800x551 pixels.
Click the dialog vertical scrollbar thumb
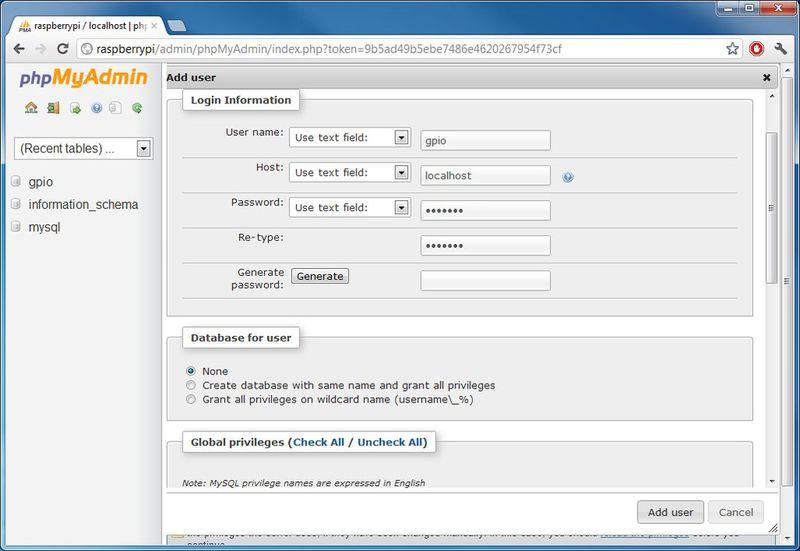pyautogui.click(x=772, y=208)
